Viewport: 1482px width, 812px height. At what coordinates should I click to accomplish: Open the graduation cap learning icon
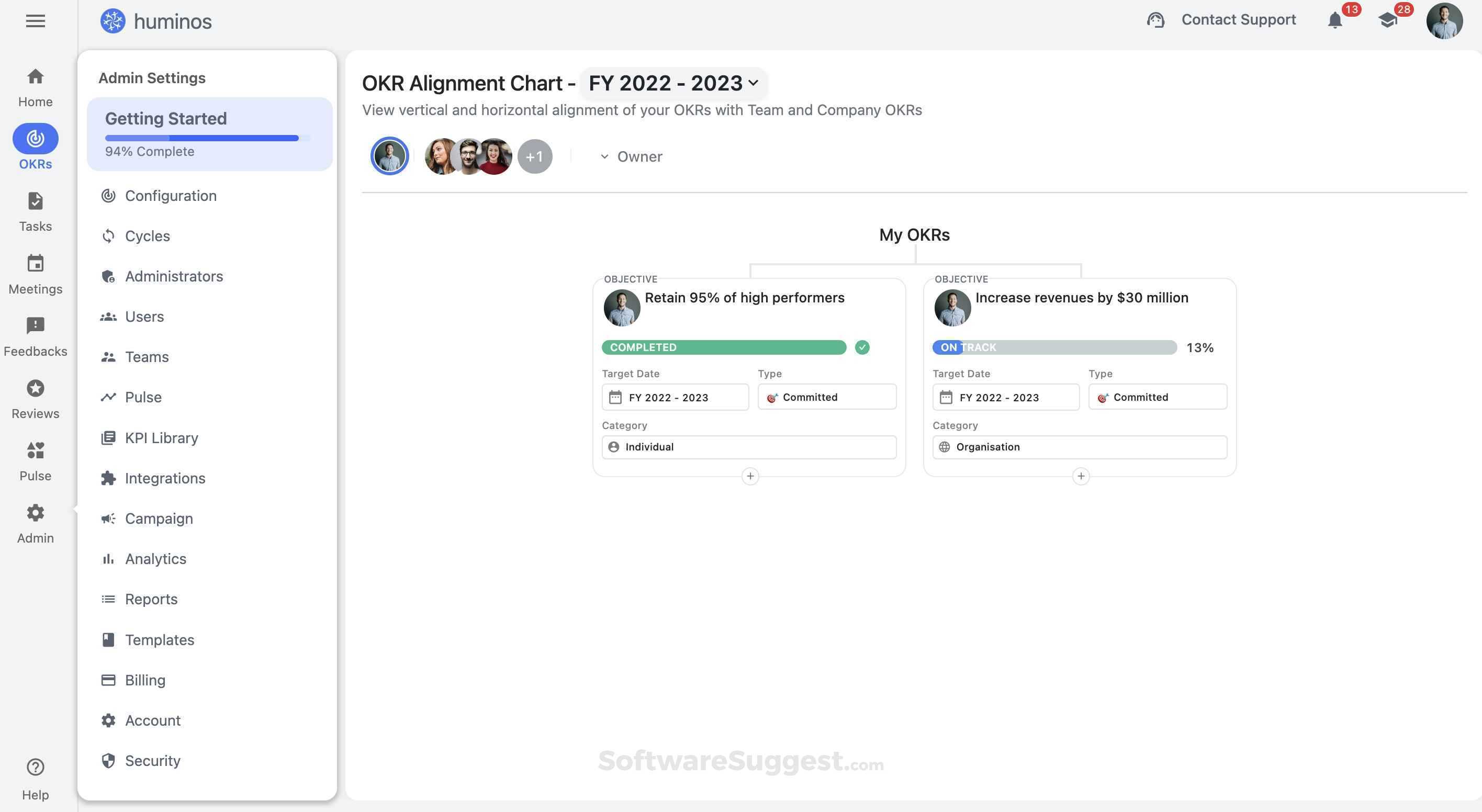tap(1388, 21)
